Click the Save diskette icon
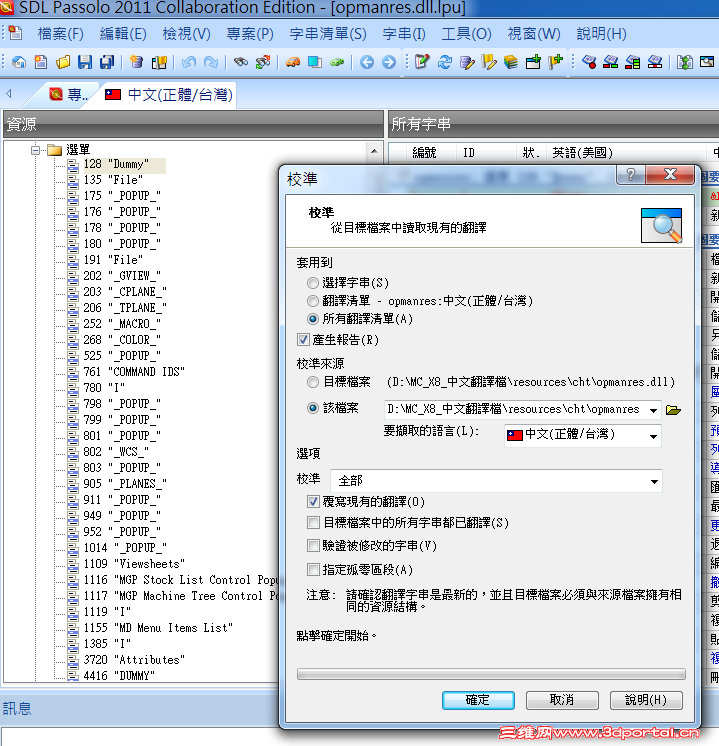This screenshot has height=746, width=719. click(85, 62)
